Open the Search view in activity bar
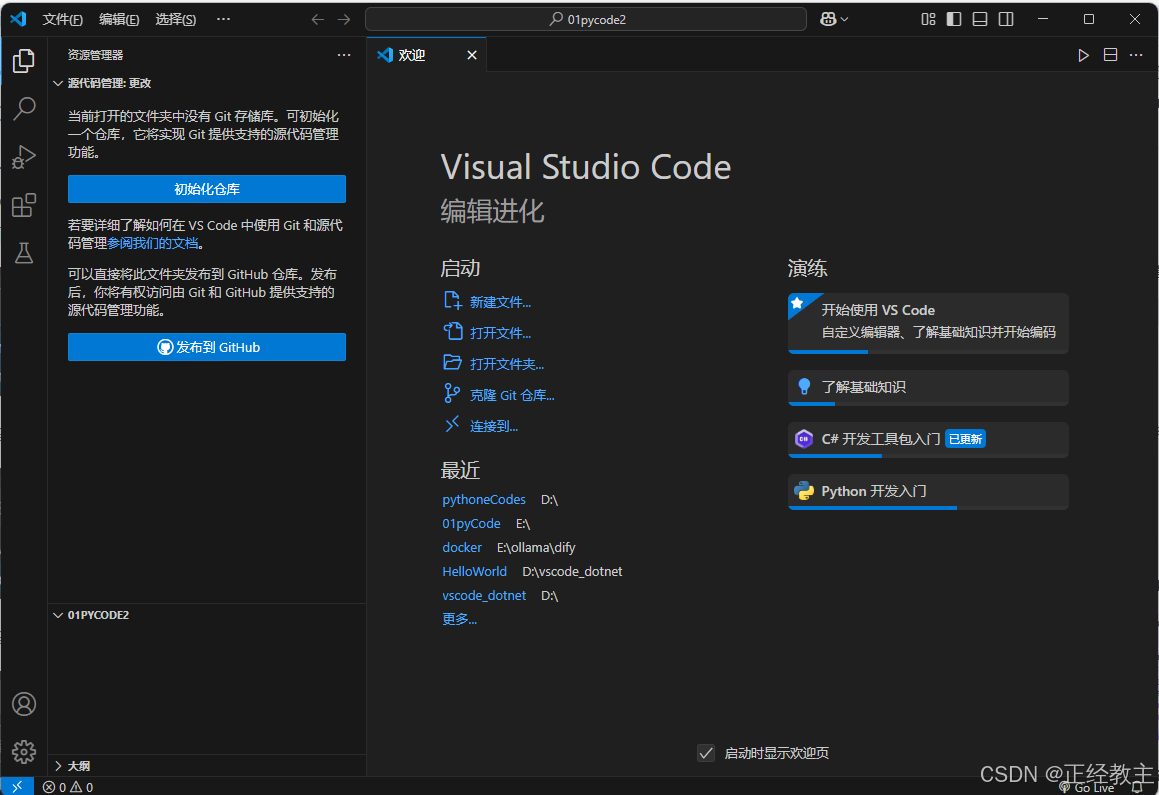Viewport: 1159px width, 795px height. click(x=24, y=109)
